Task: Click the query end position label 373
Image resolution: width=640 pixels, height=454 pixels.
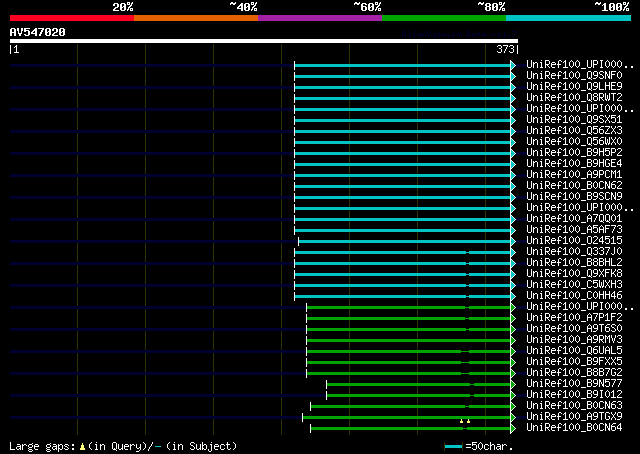Action: (505, 49)
